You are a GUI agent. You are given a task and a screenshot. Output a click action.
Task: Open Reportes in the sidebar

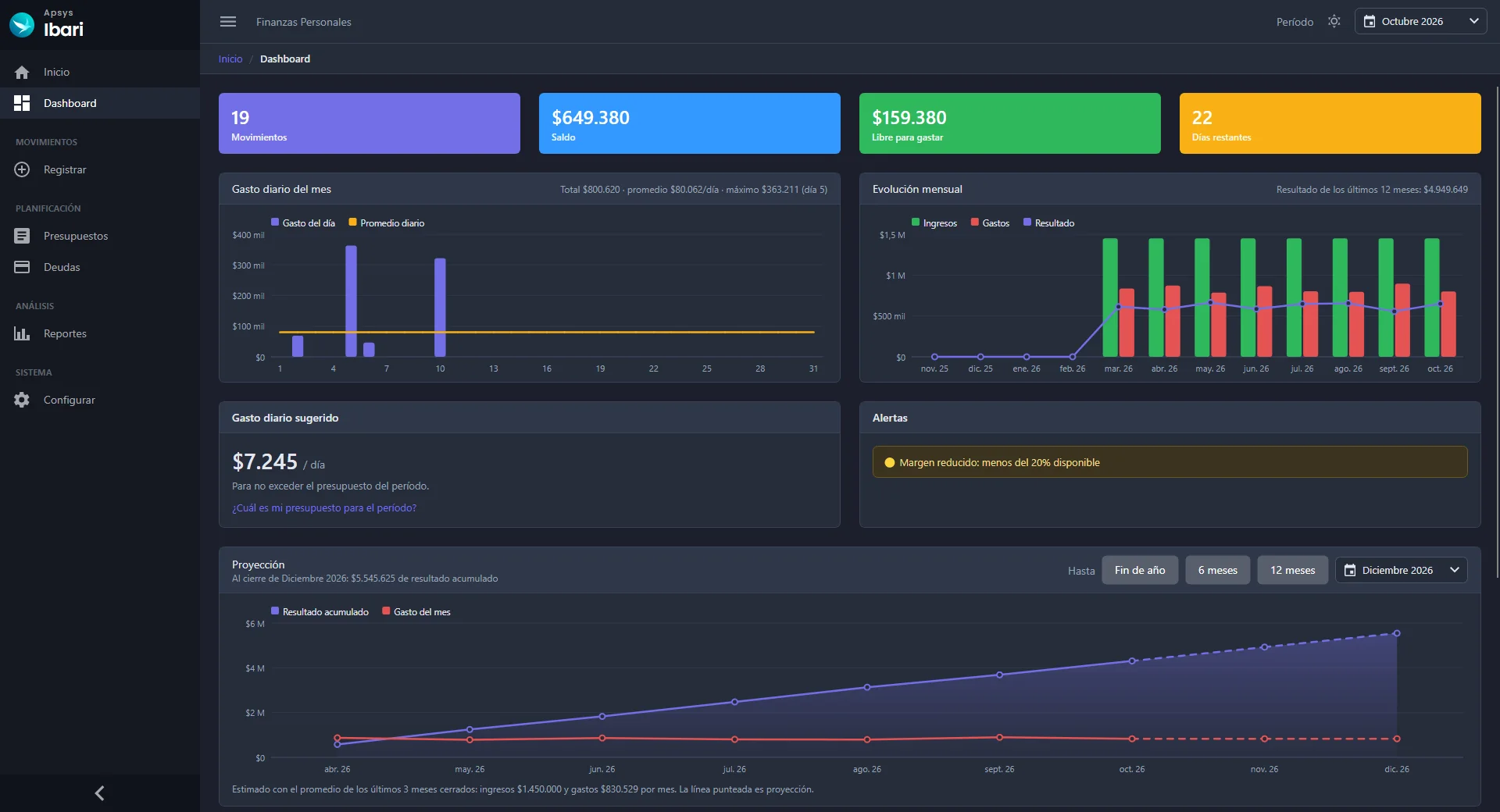[x=100, y=333]
